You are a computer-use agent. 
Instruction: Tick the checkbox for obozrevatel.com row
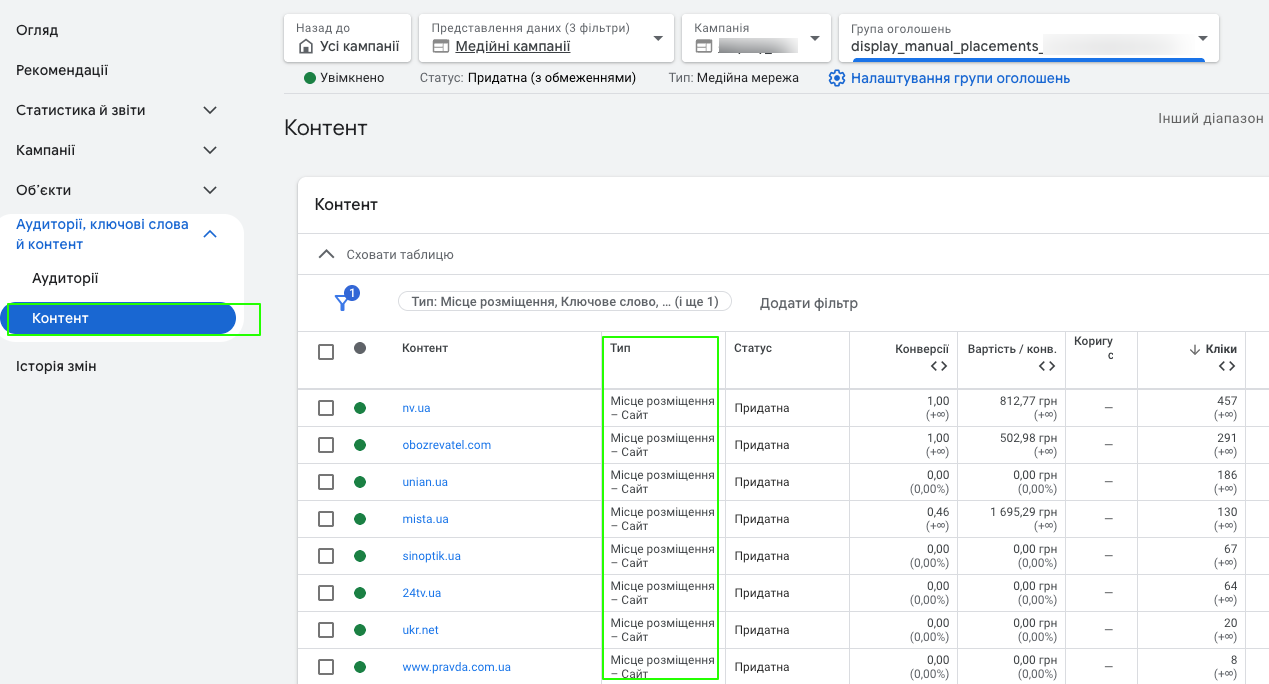coord(326,445)
